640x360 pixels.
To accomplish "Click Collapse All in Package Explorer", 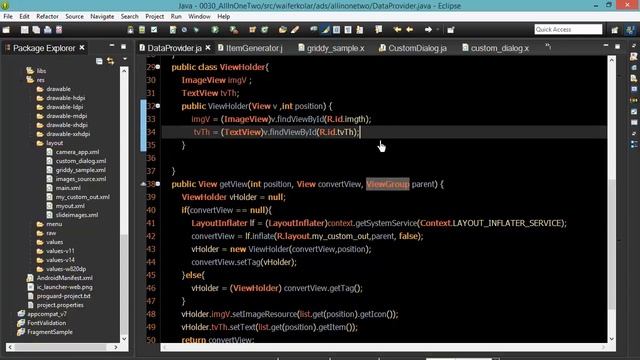I will (99, 61).
